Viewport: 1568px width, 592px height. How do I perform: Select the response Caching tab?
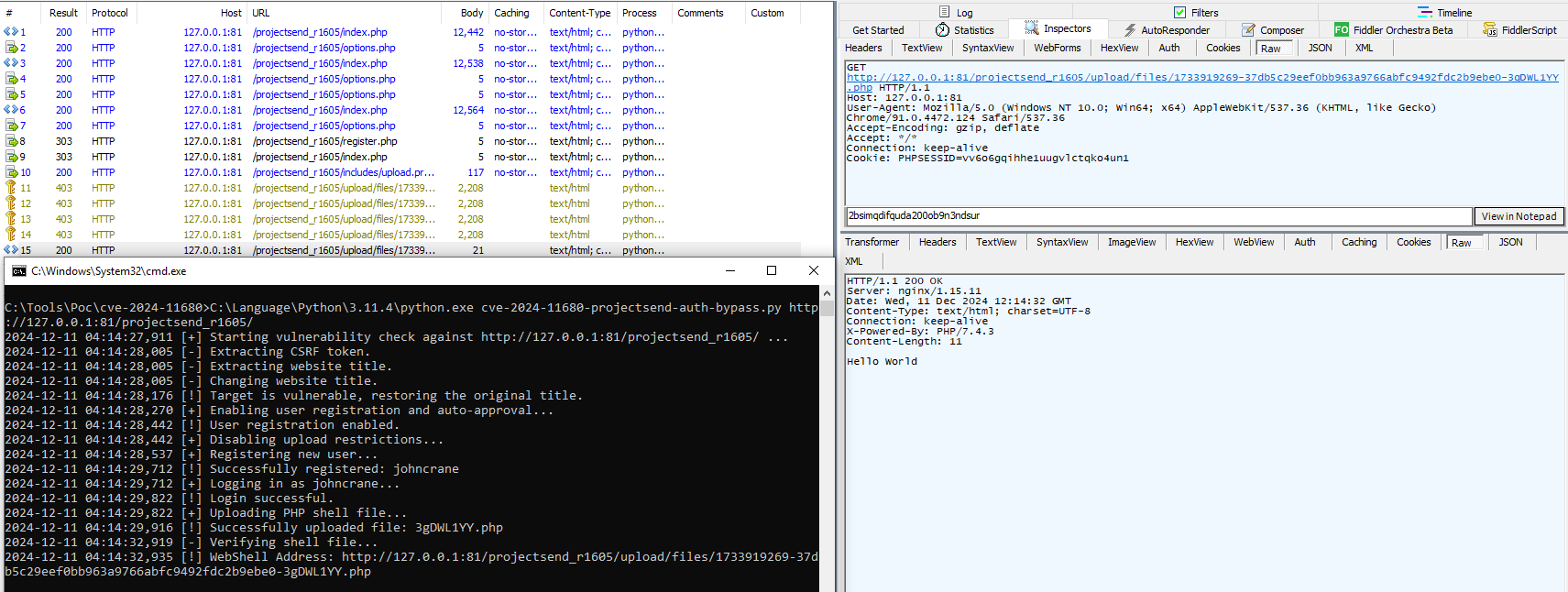click(x=1359, y=242)
